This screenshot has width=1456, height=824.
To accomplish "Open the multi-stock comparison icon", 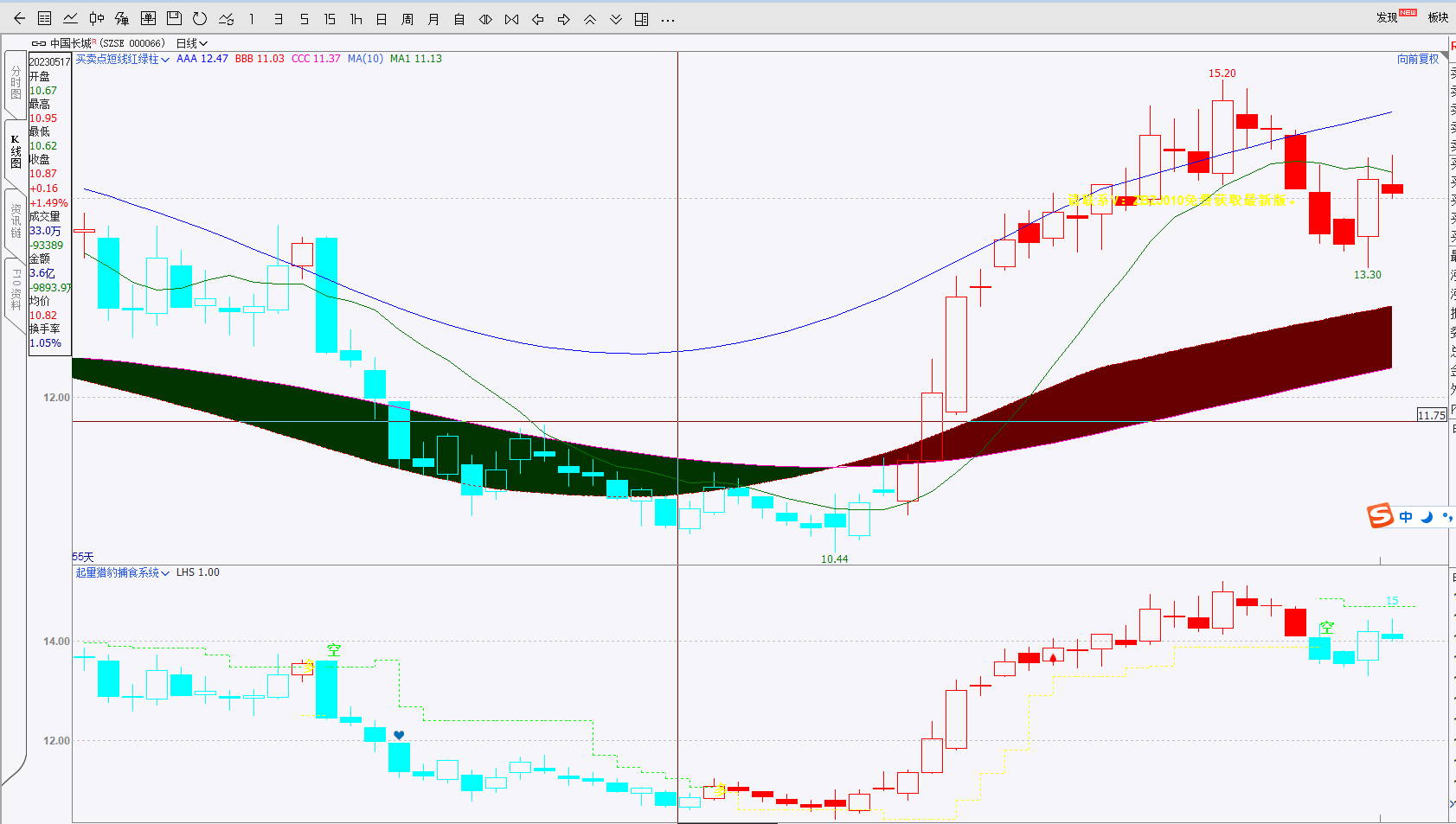I will 122,18.
